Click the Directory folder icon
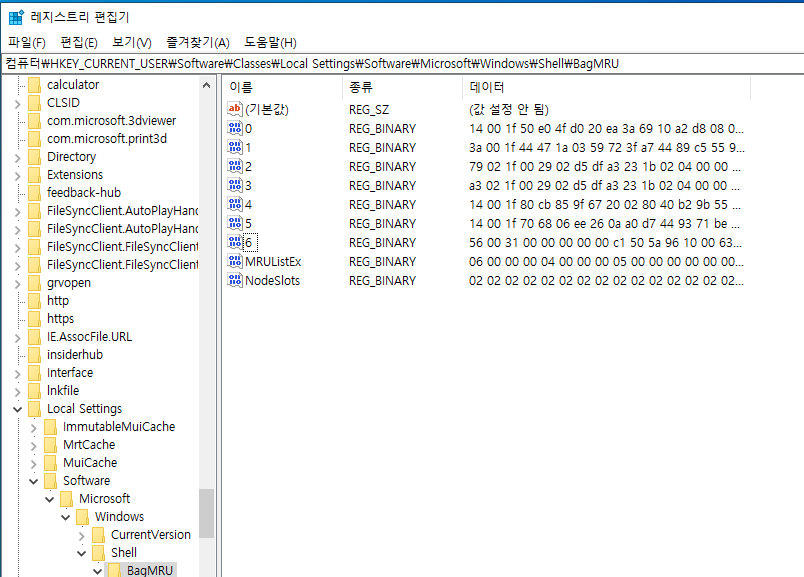The image size is (804, 577). pos(34,156)
